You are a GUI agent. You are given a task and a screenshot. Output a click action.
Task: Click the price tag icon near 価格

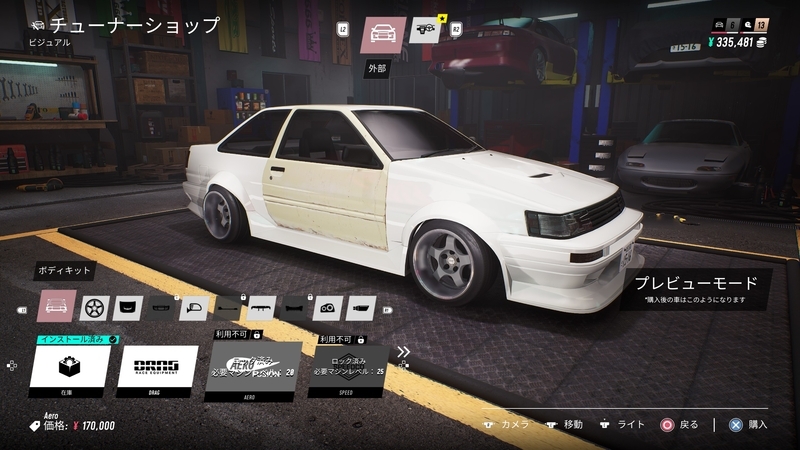point(35,426)
